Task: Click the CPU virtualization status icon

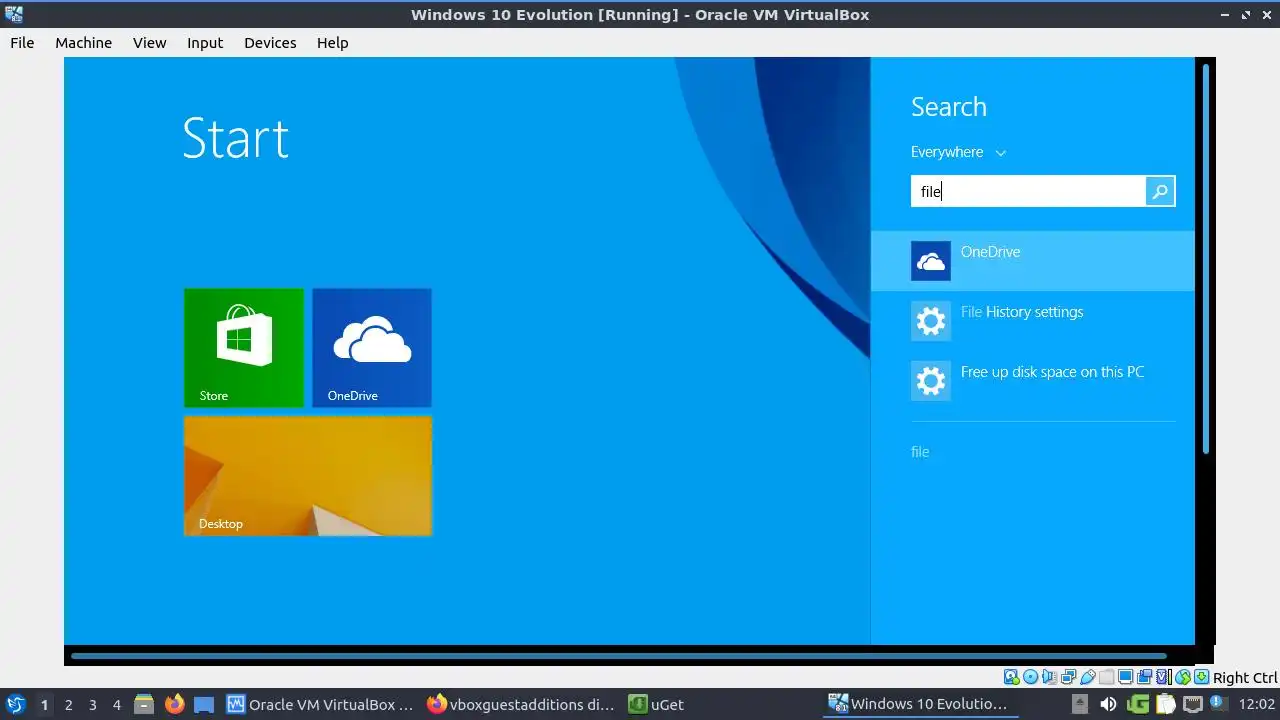Action: tap(1164, 678)
